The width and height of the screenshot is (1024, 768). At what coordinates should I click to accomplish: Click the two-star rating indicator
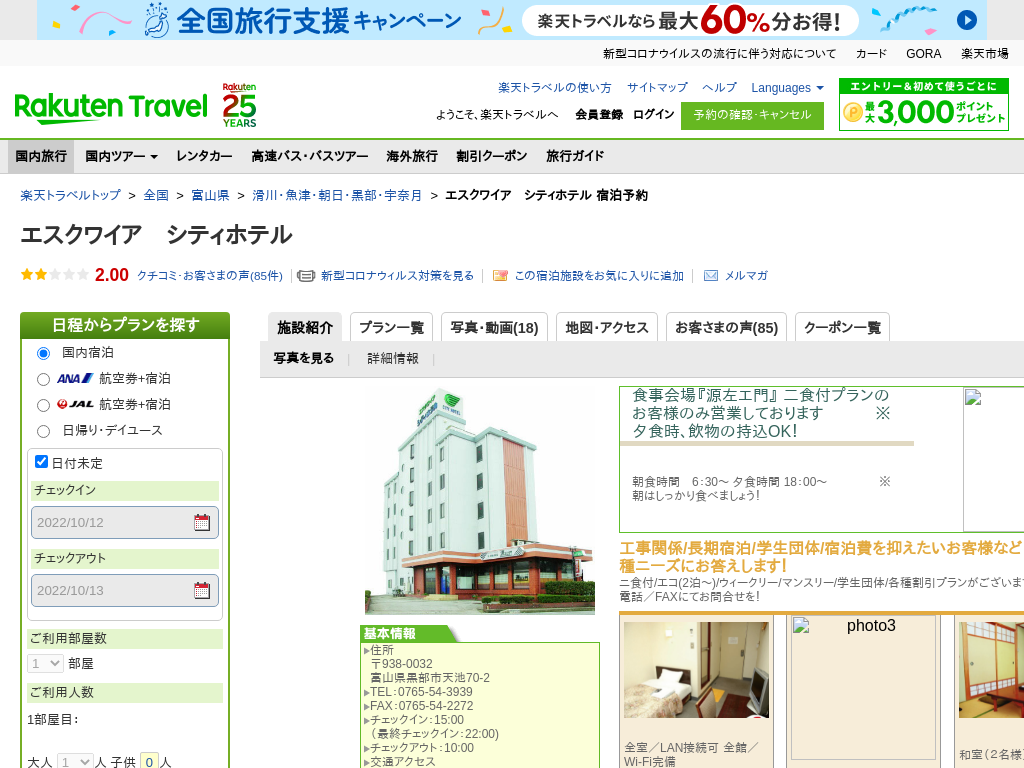[x=55, y=275]
